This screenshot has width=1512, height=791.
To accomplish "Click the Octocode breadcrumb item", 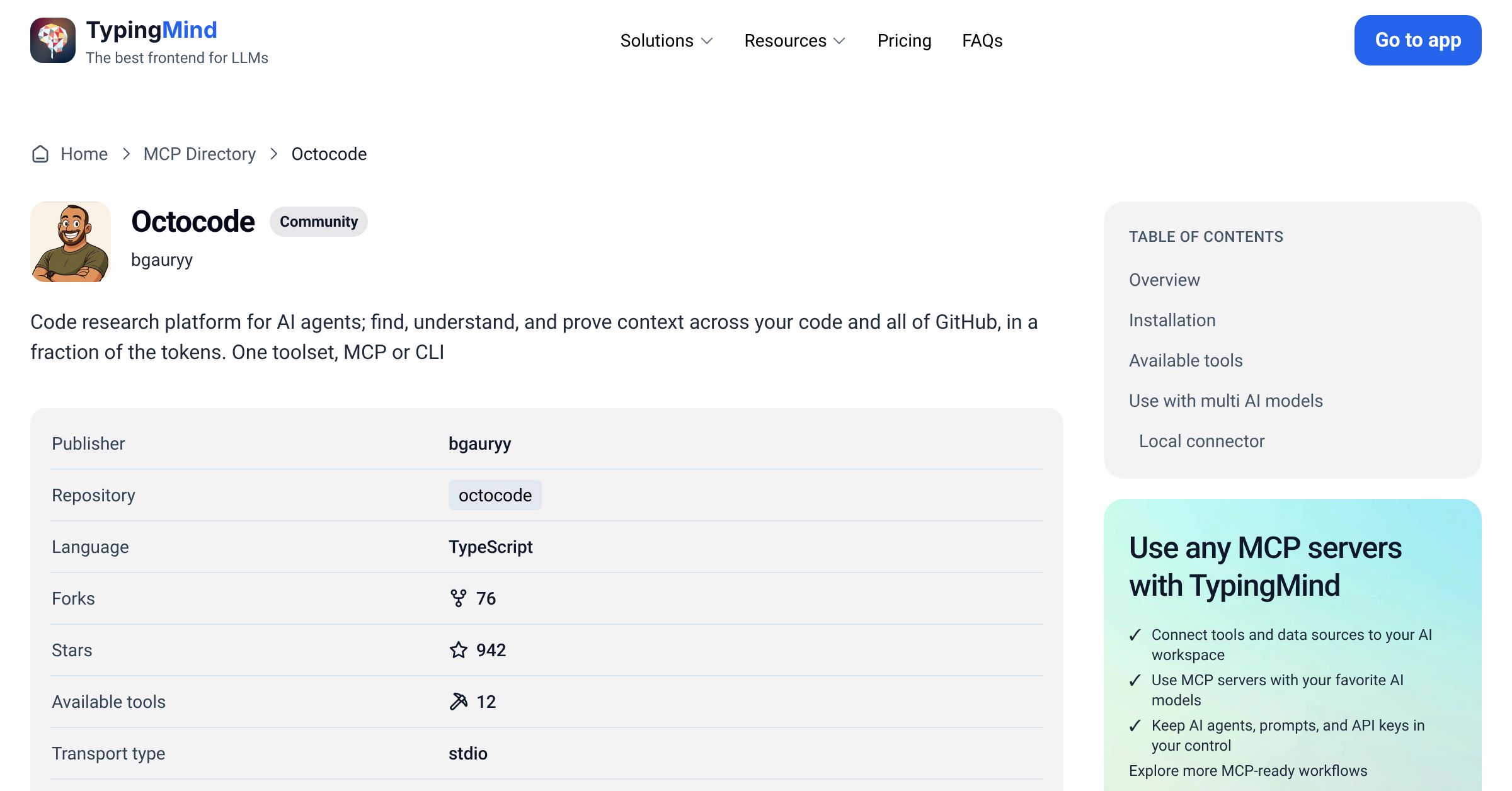I will pos(329,154).
